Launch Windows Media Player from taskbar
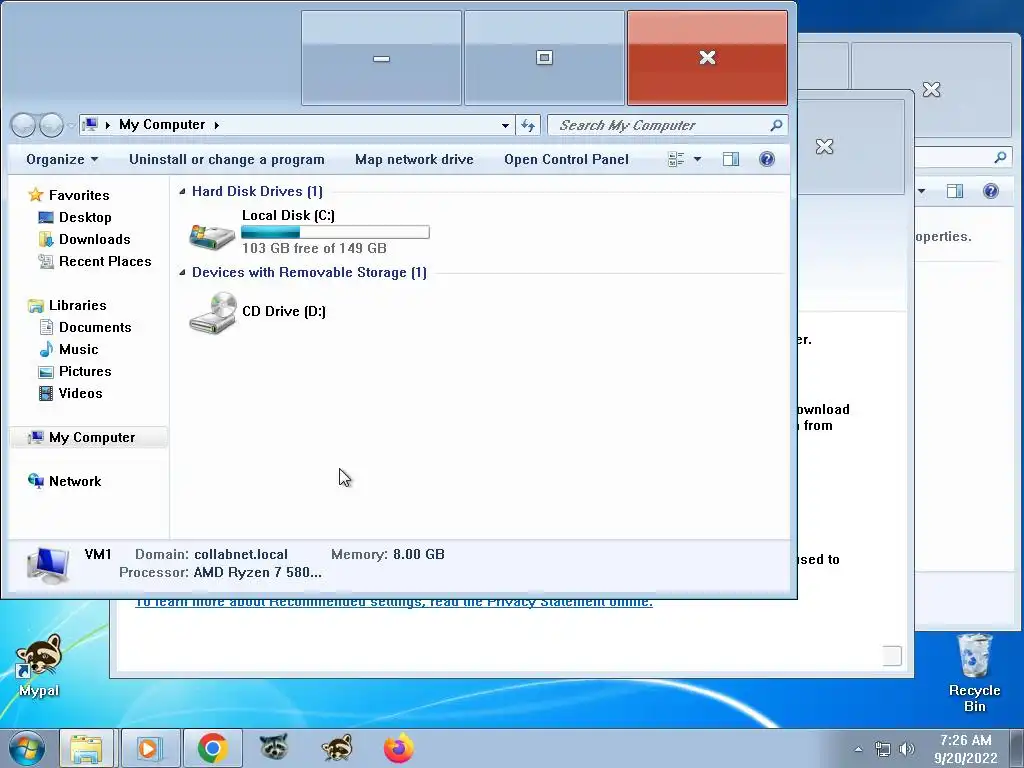Image resolution: width=1024 pixels, height=768 pixels. point(150,748)
